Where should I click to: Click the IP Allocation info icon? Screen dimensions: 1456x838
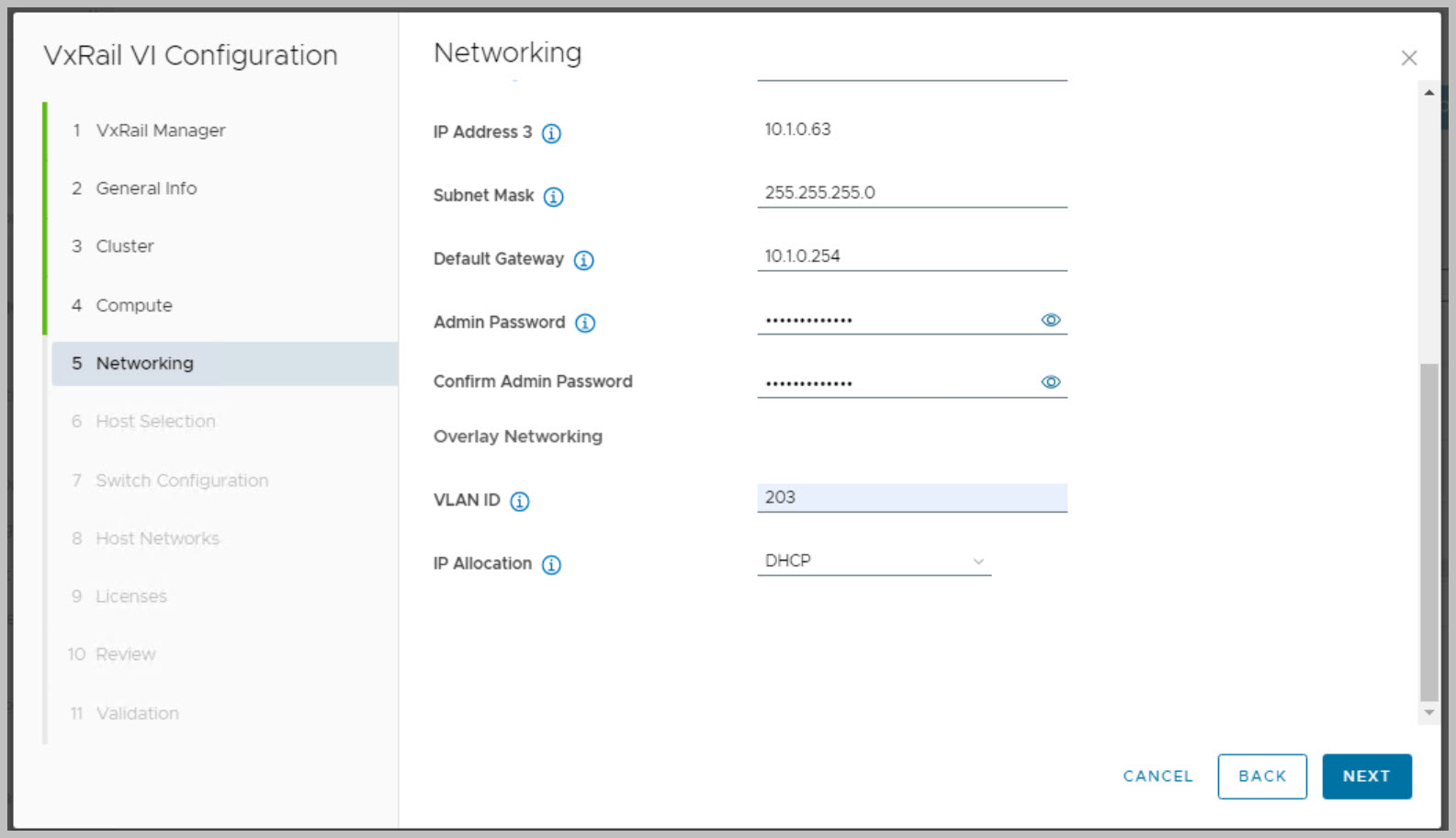[551, 564]
